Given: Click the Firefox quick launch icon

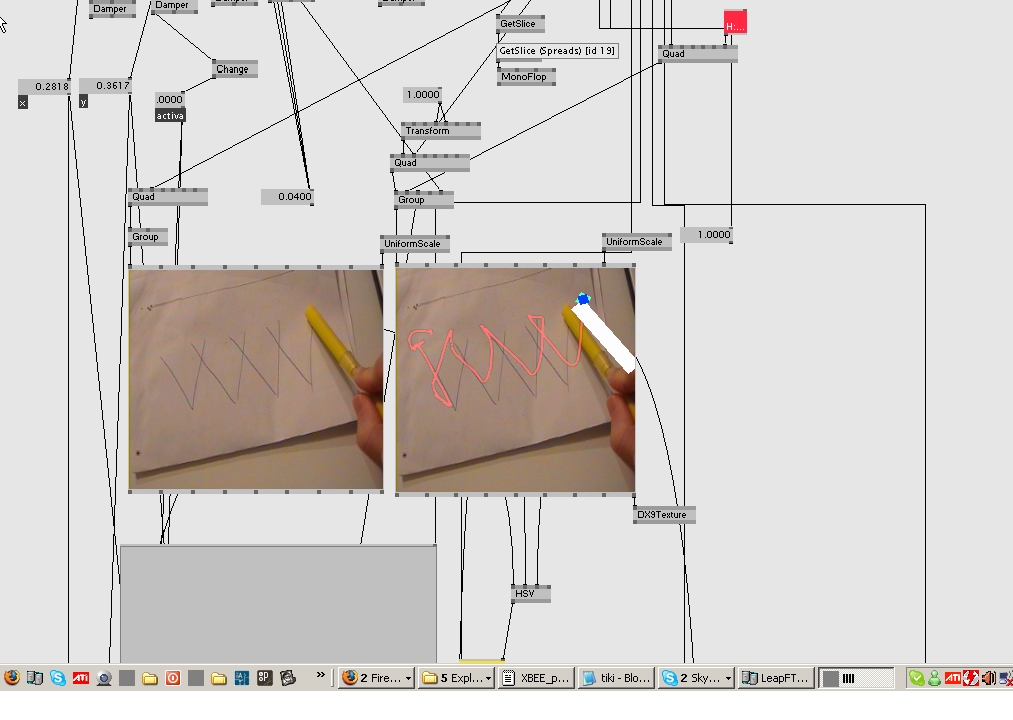Looking at the screenshot, I should (x=12, y=678).
